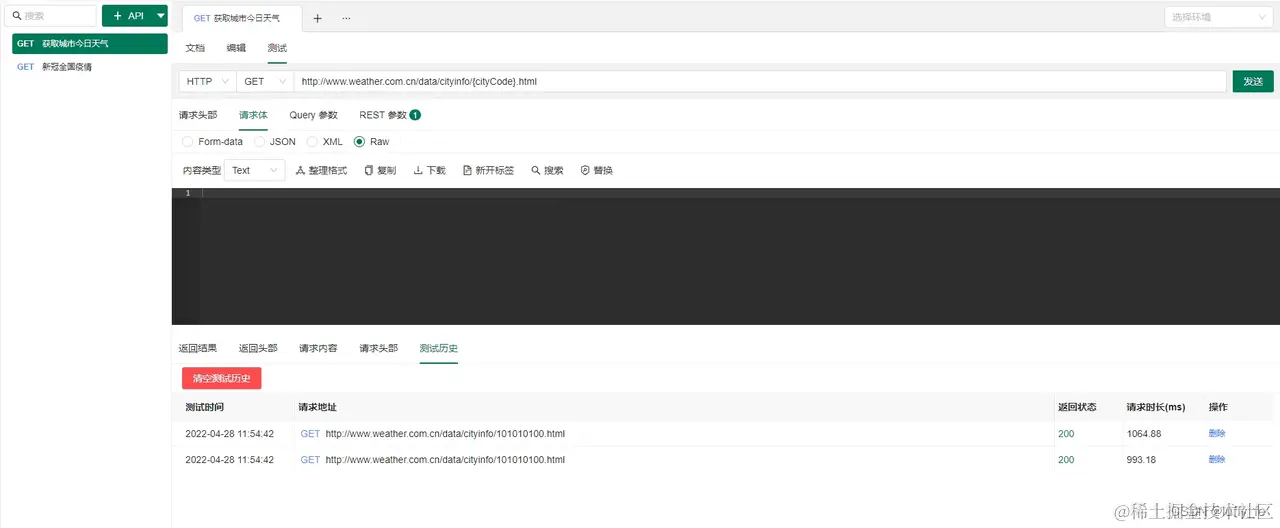1280x528 pixels.
Task: Open the 选择环境 environment dropdown
Action: pos(1219,17)
